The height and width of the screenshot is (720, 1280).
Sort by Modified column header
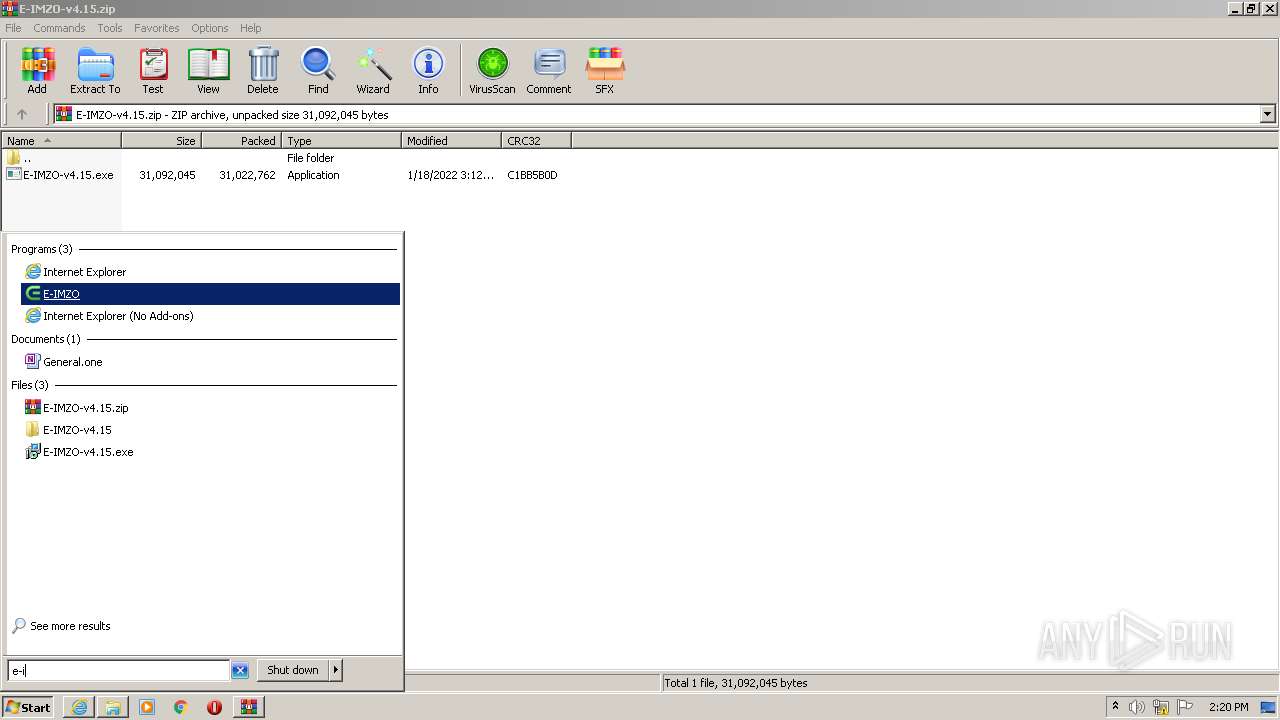[x=452, y=141]
